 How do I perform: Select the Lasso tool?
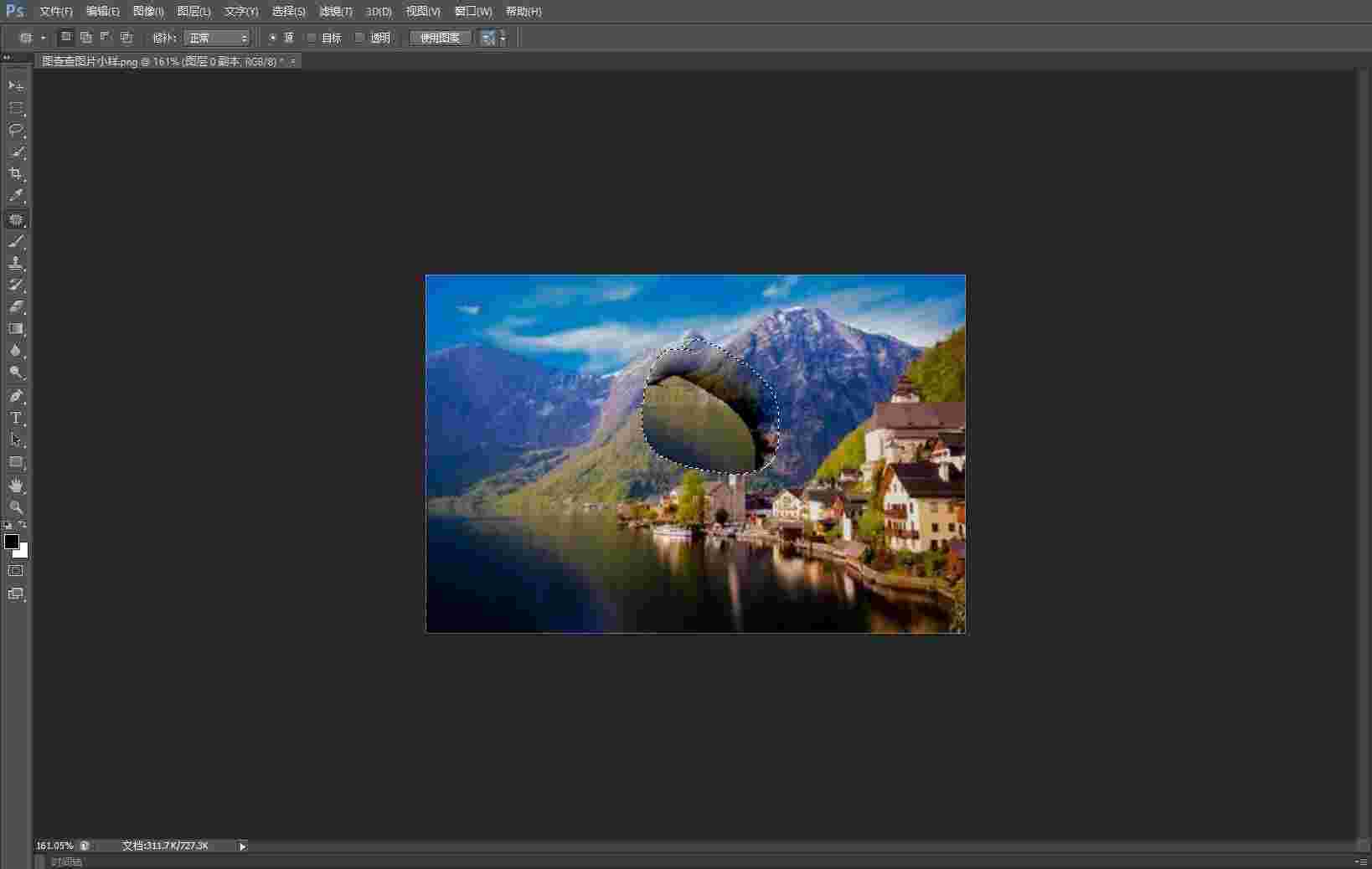point(16,130)
